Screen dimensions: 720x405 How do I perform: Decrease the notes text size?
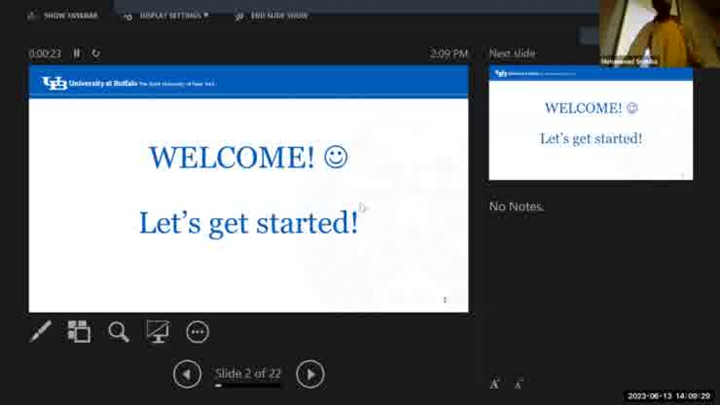click(518, 383)
